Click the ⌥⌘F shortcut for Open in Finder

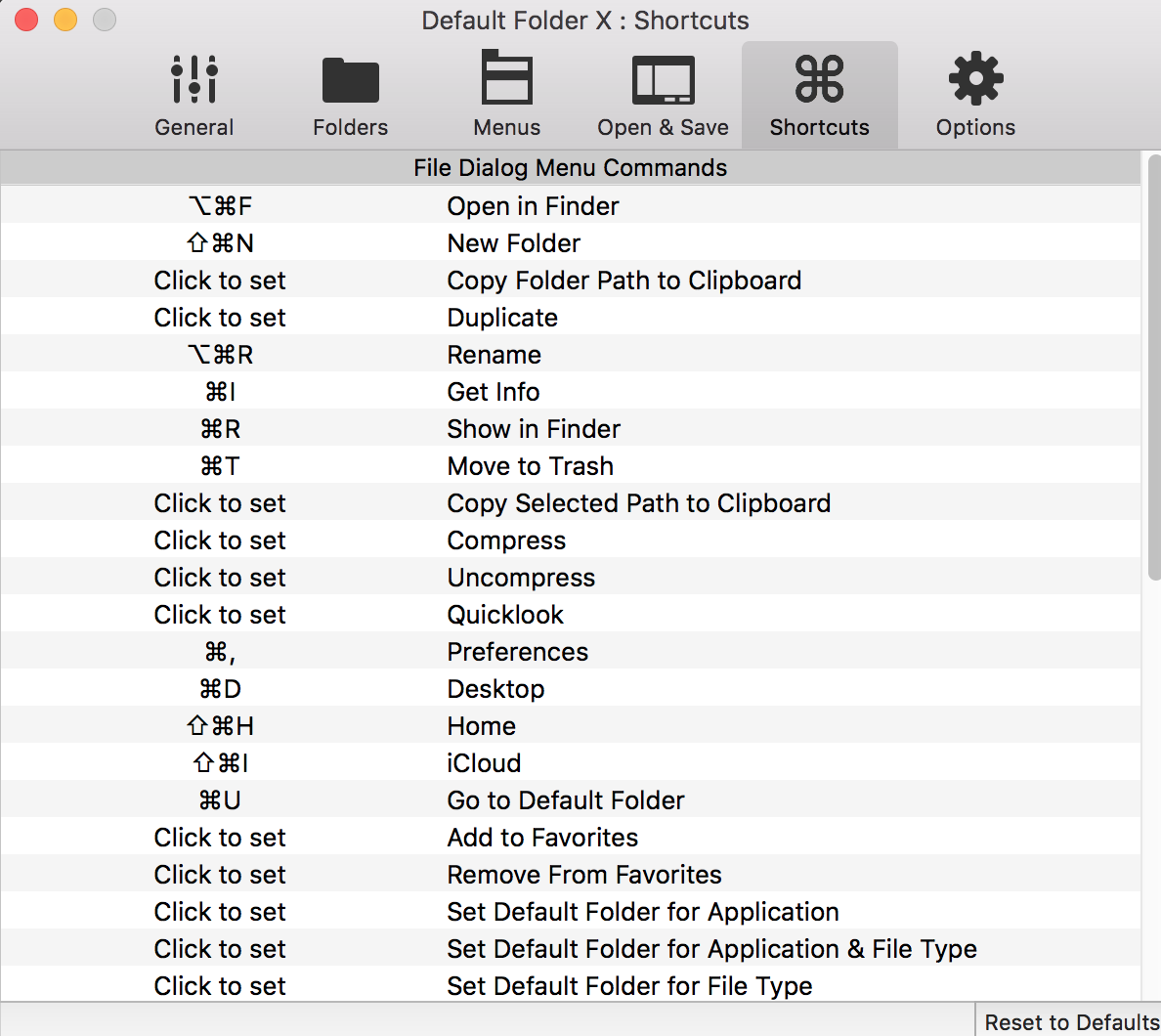pos(220,206)
